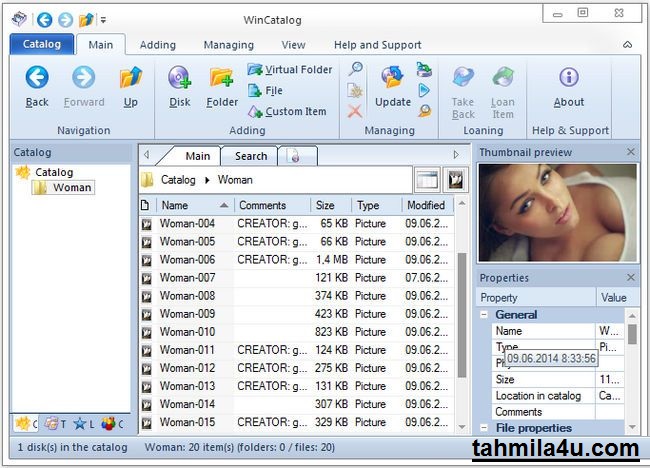Screen dimensions: 650x468
Task: Click the Comments column header
Action: pos(272,205)
